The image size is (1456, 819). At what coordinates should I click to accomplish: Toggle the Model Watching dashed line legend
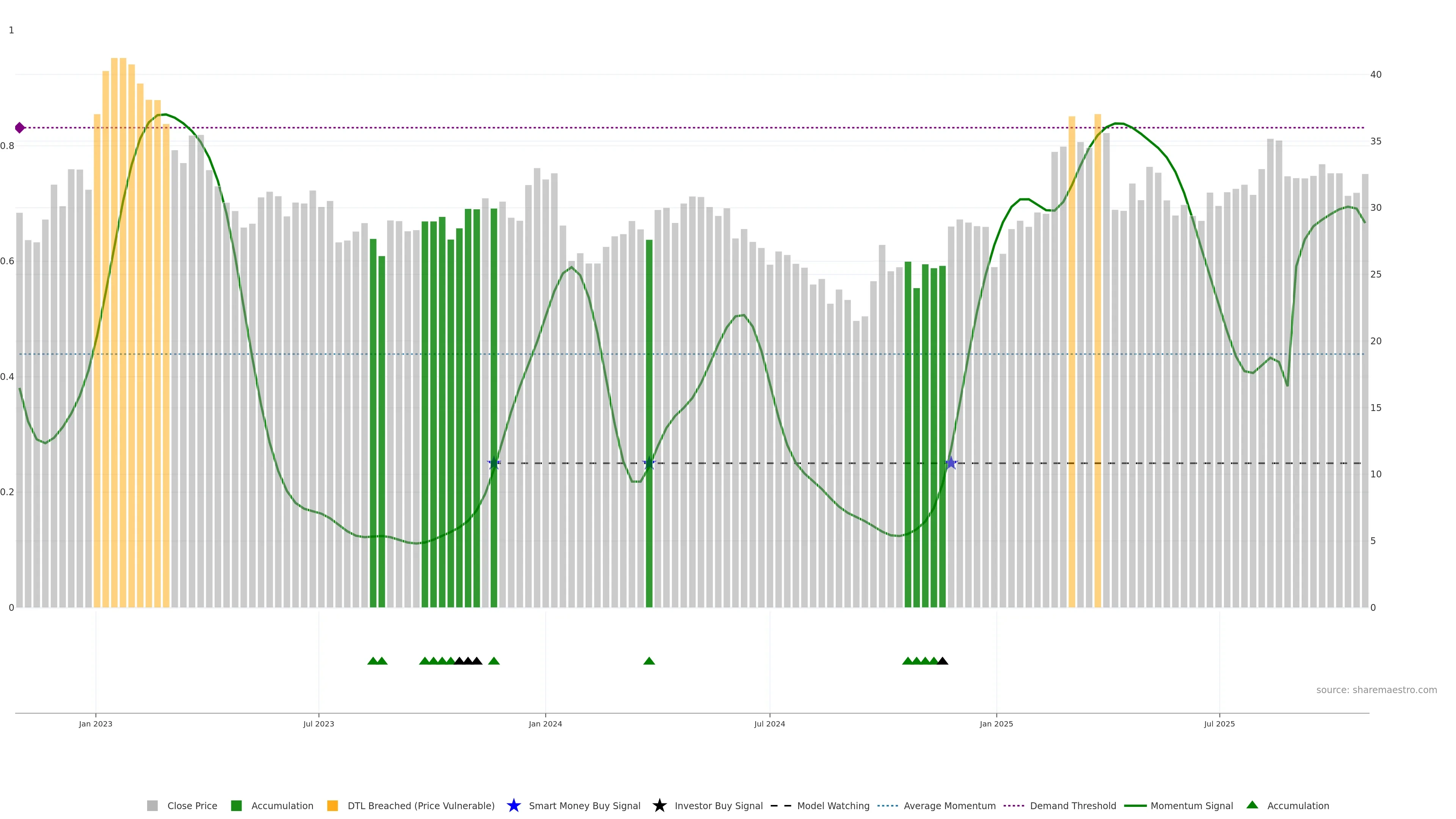[x=781, y=806]
